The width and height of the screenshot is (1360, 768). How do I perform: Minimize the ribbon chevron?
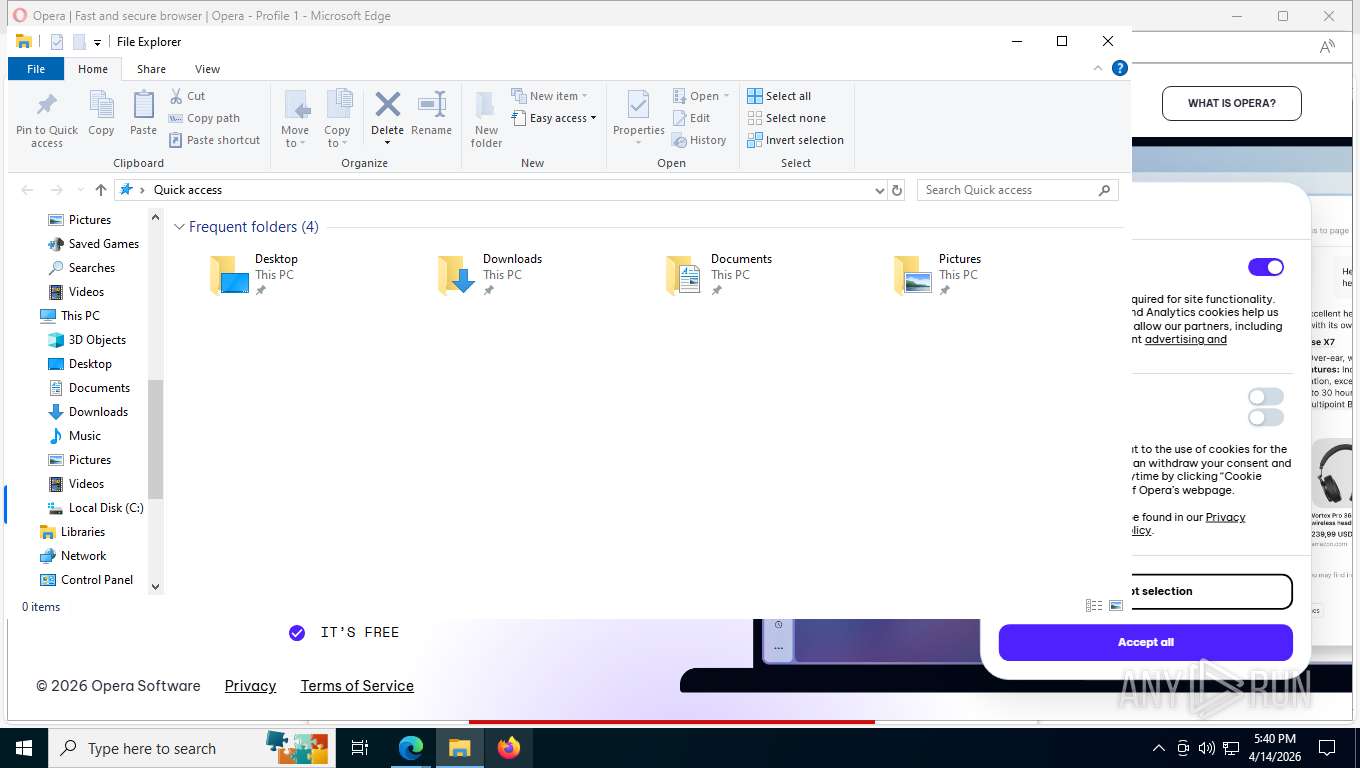click(1098, 68)
